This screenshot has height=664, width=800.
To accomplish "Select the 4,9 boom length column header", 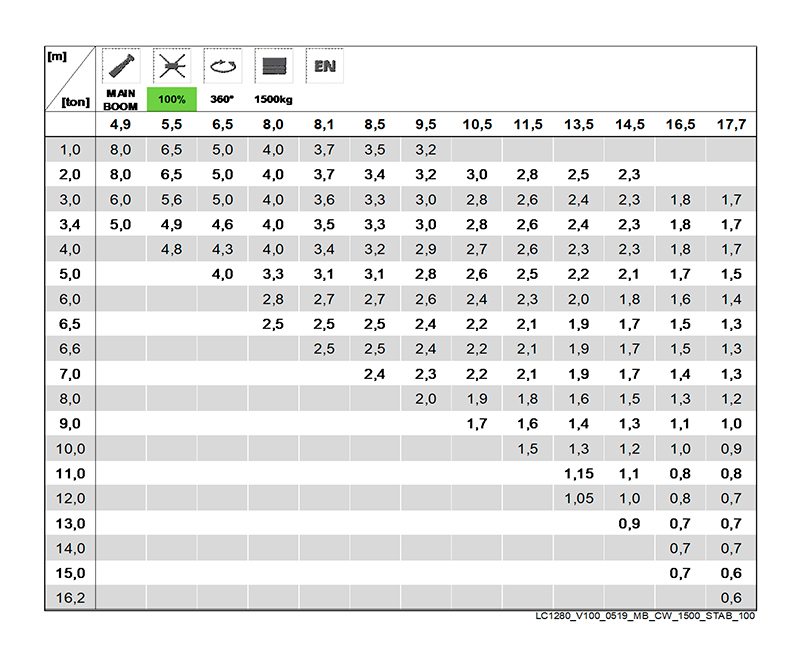I will coord(121,125).
